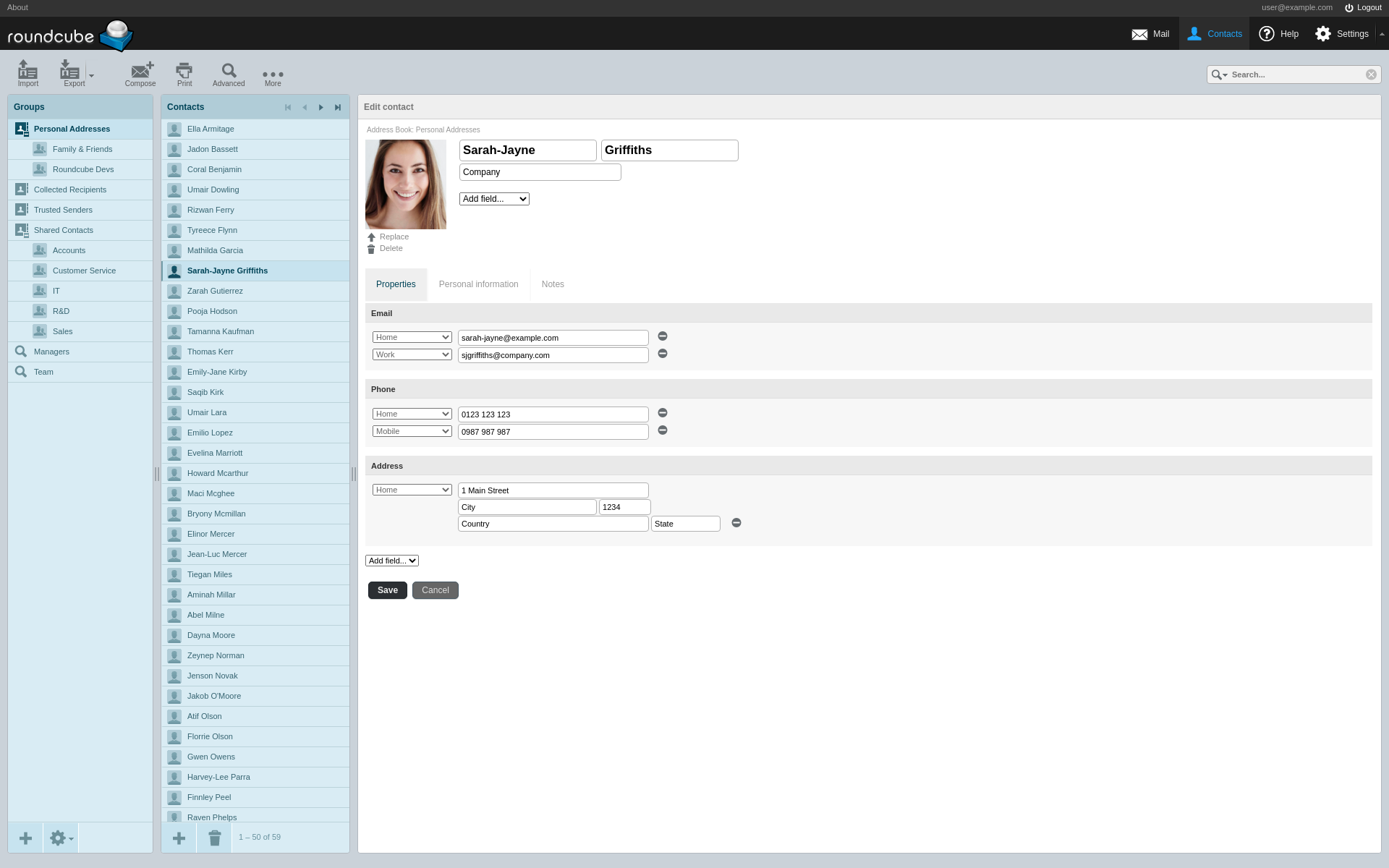Screen dimensions: 1389x868
Task: Jump to first page of contacts
Action: click(288, 107)
